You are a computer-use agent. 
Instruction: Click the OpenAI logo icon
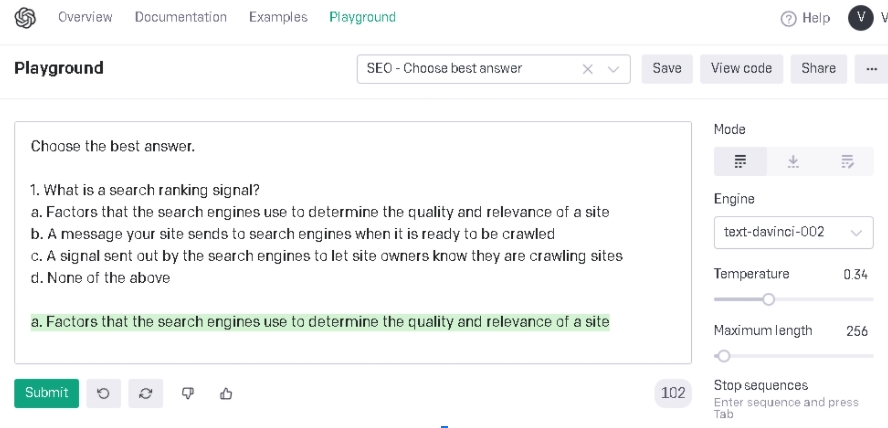(24, 17)
